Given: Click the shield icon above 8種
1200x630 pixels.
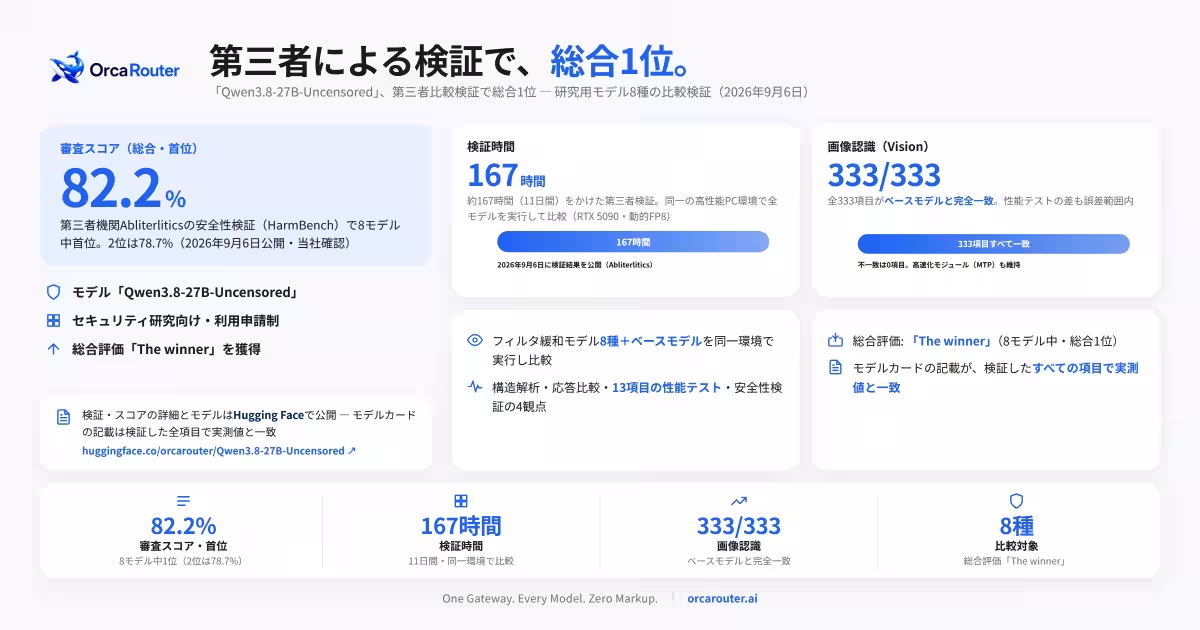Looking at the screenshot, I should (1016, 501).
